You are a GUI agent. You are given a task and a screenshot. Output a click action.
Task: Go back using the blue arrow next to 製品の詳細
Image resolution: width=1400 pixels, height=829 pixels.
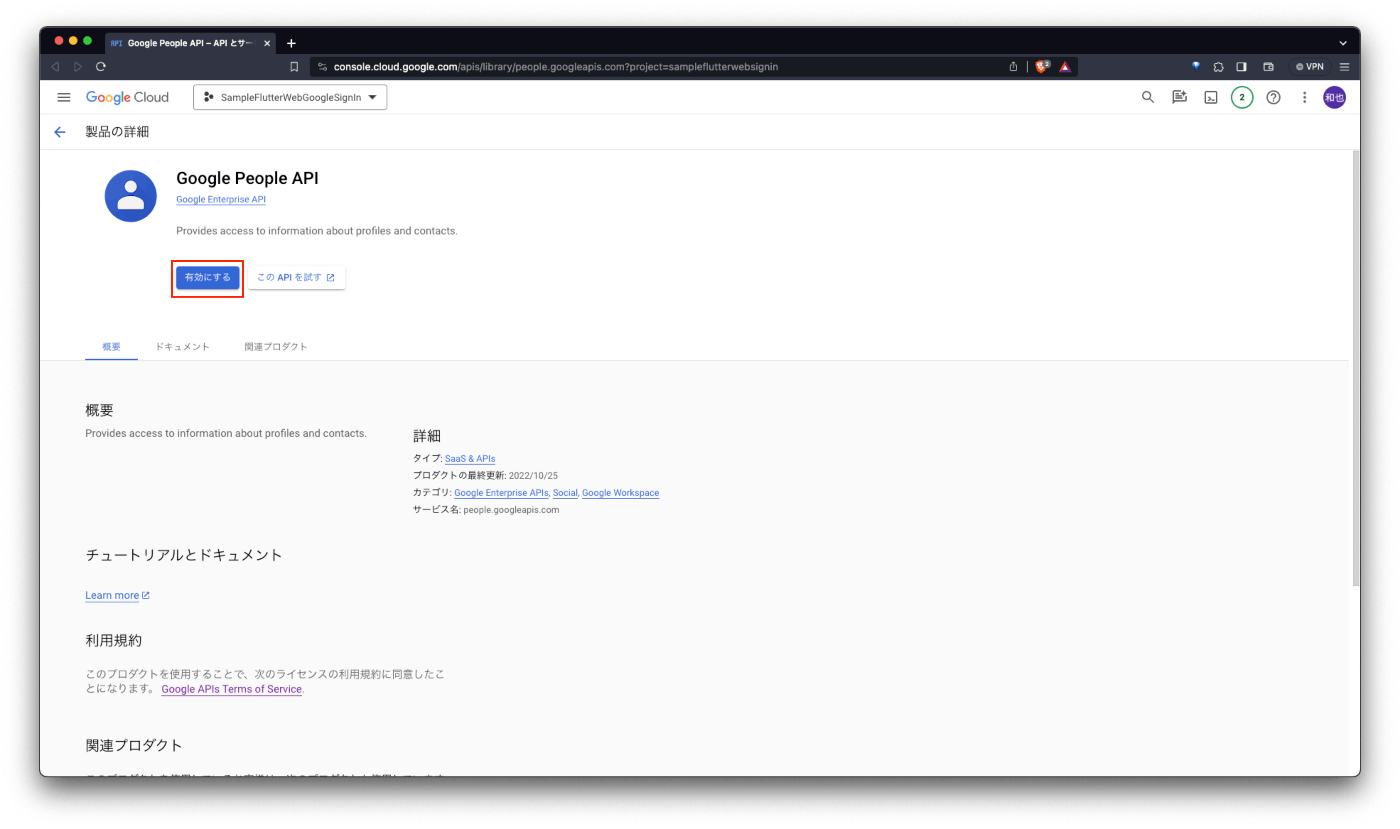[x=60, y=132]
